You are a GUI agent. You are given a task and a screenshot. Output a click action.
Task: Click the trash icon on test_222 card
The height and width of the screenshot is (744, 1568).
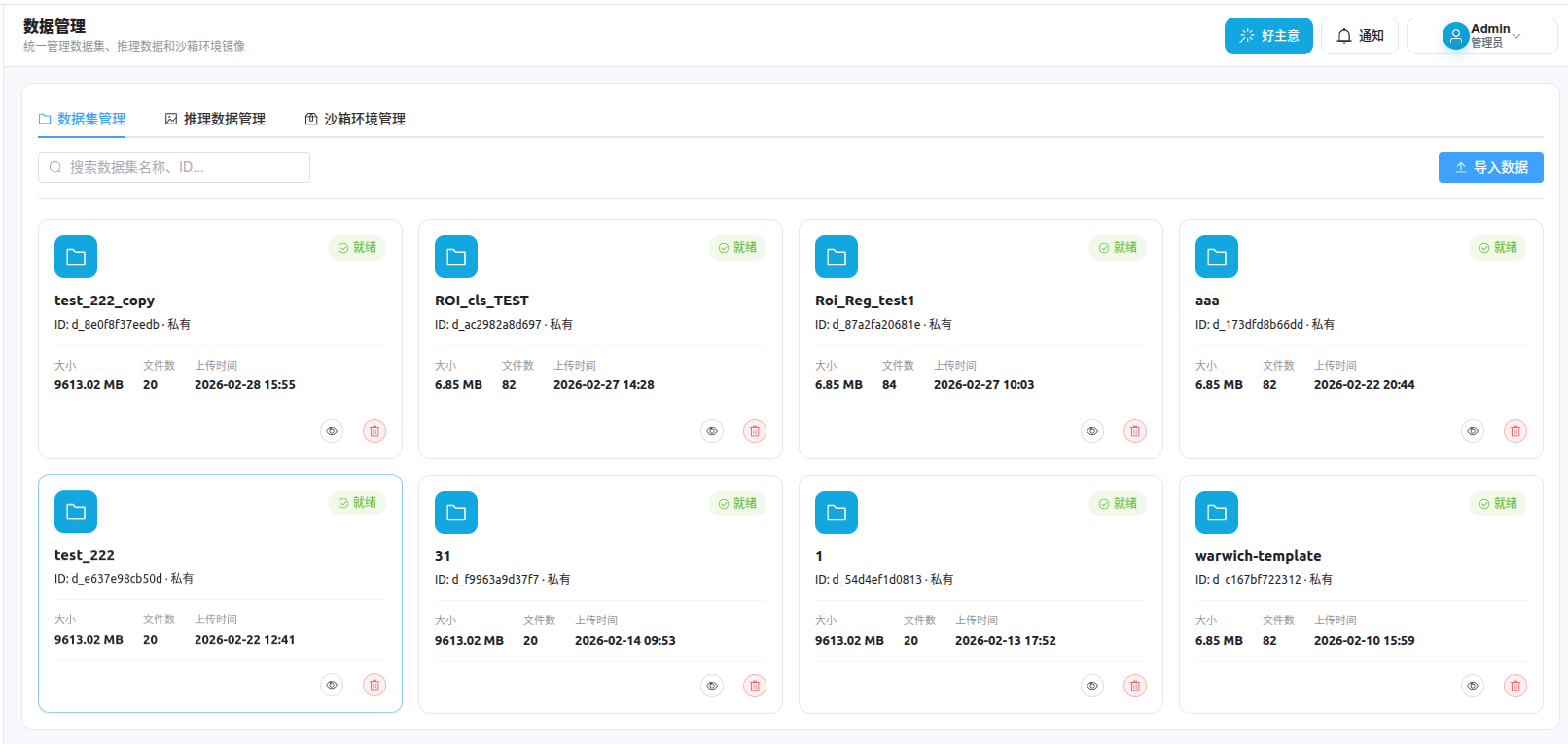coord(374,685)
